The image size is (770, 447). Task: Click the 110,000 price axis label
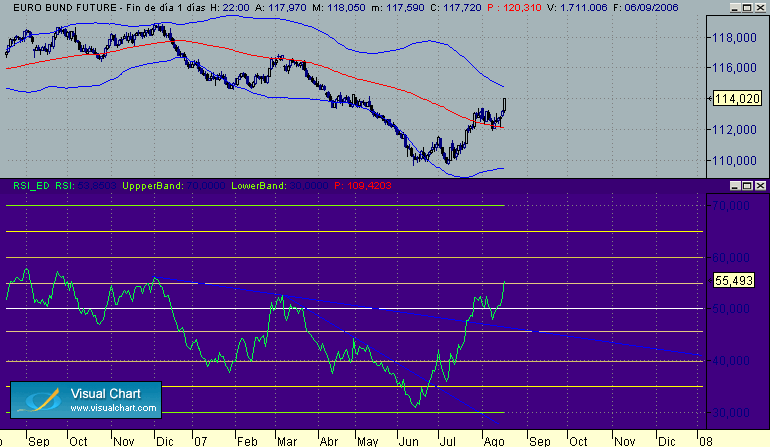(x=734, y=161)
